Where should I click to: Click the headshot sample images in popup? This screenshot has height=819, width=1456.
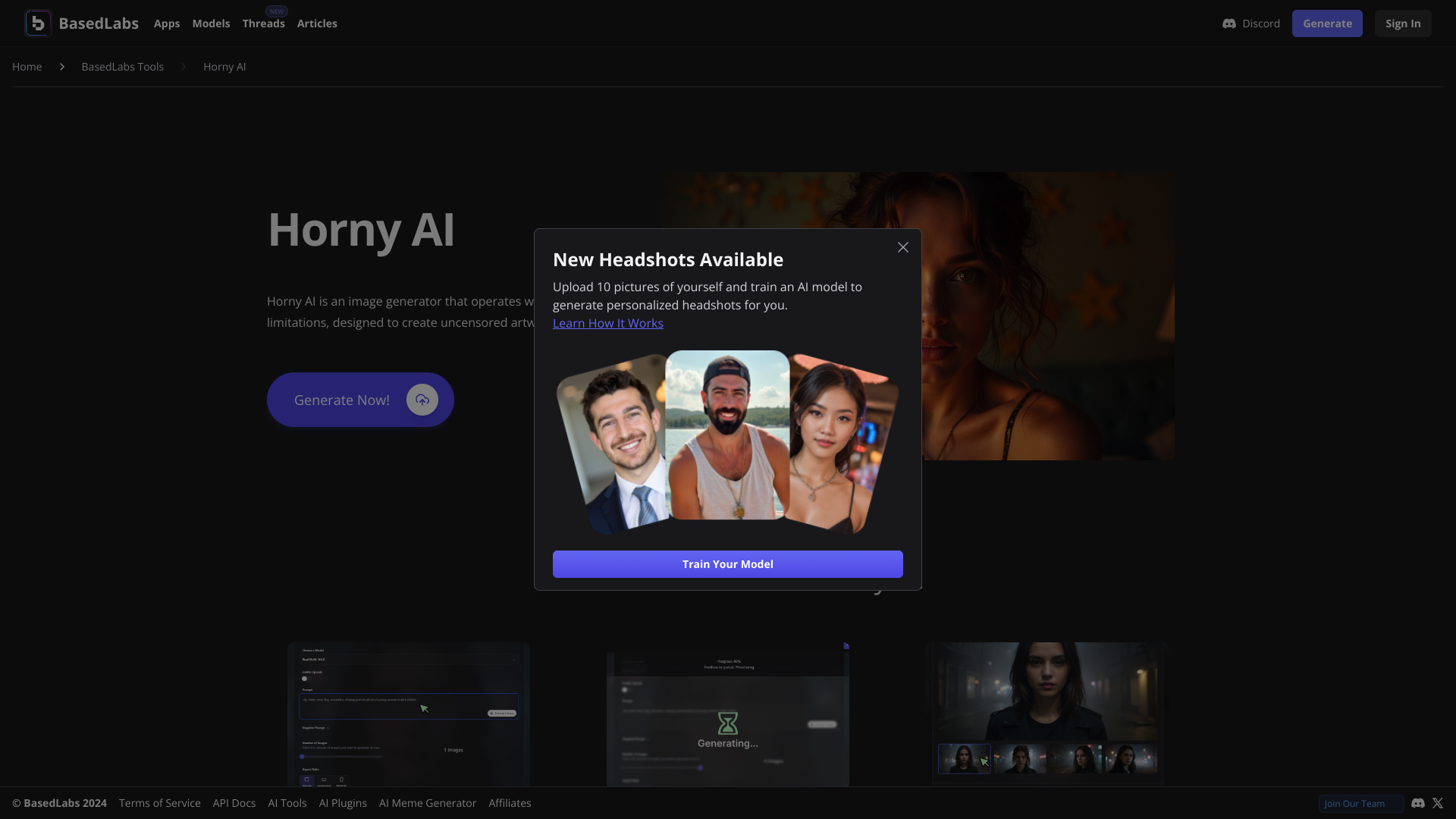point(728,442)
